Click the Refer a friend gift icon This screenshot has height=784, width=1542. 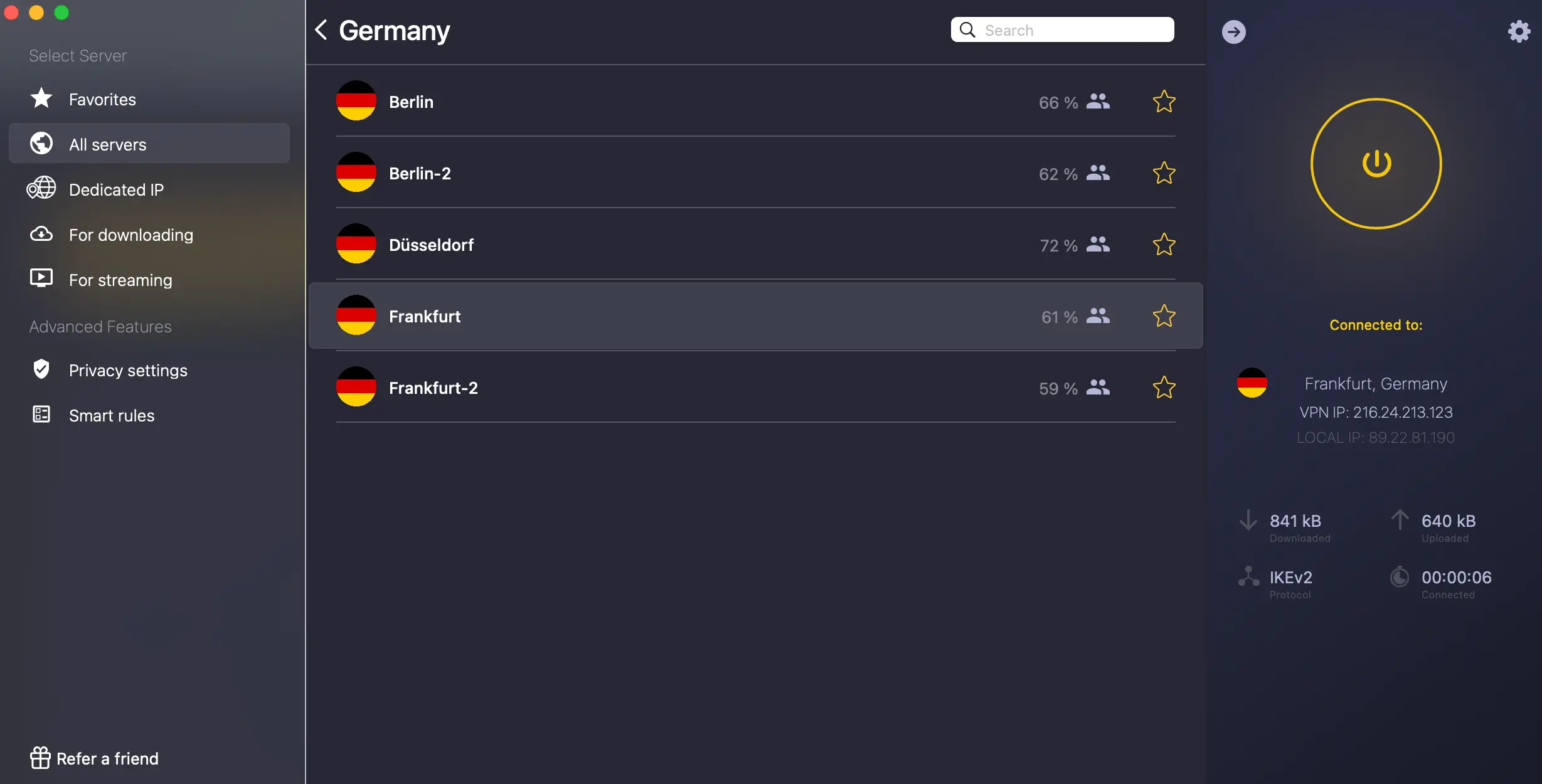[x=40, y=758]
